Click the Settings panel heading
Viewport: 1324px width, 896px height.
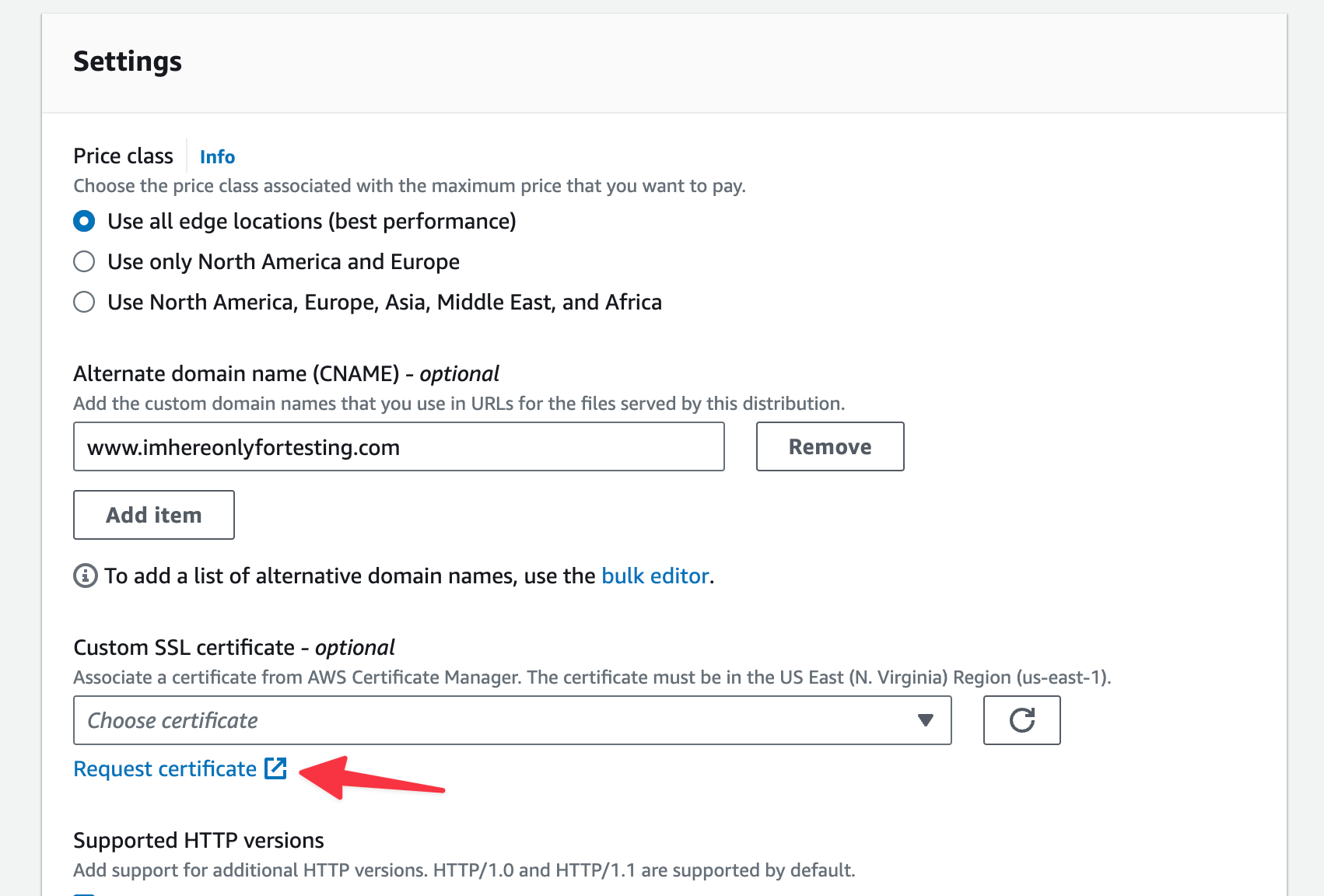pos(128,61)
